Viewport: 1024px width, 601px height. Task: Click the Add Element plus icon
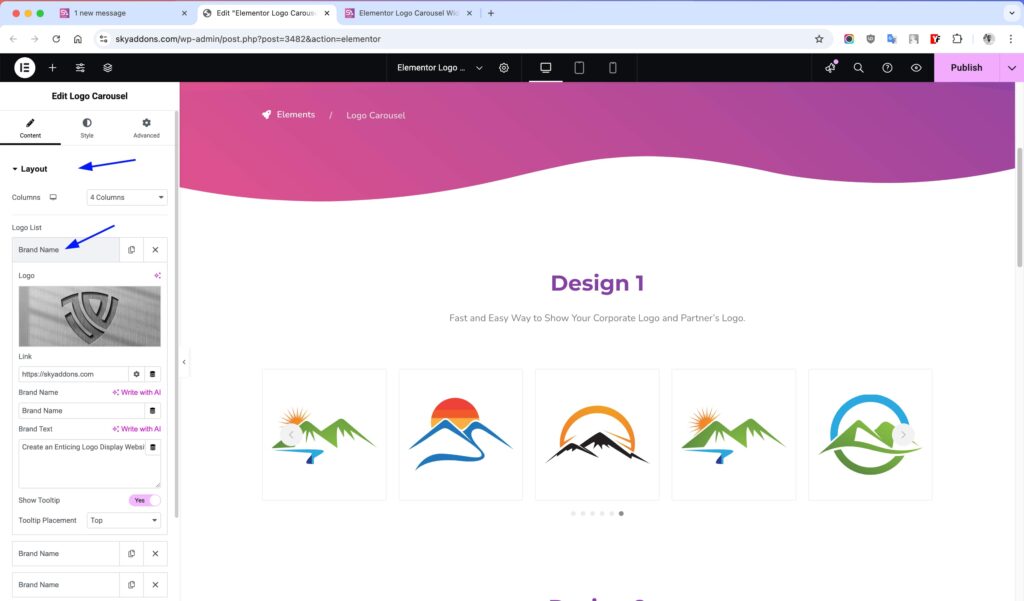click(52, 67)
